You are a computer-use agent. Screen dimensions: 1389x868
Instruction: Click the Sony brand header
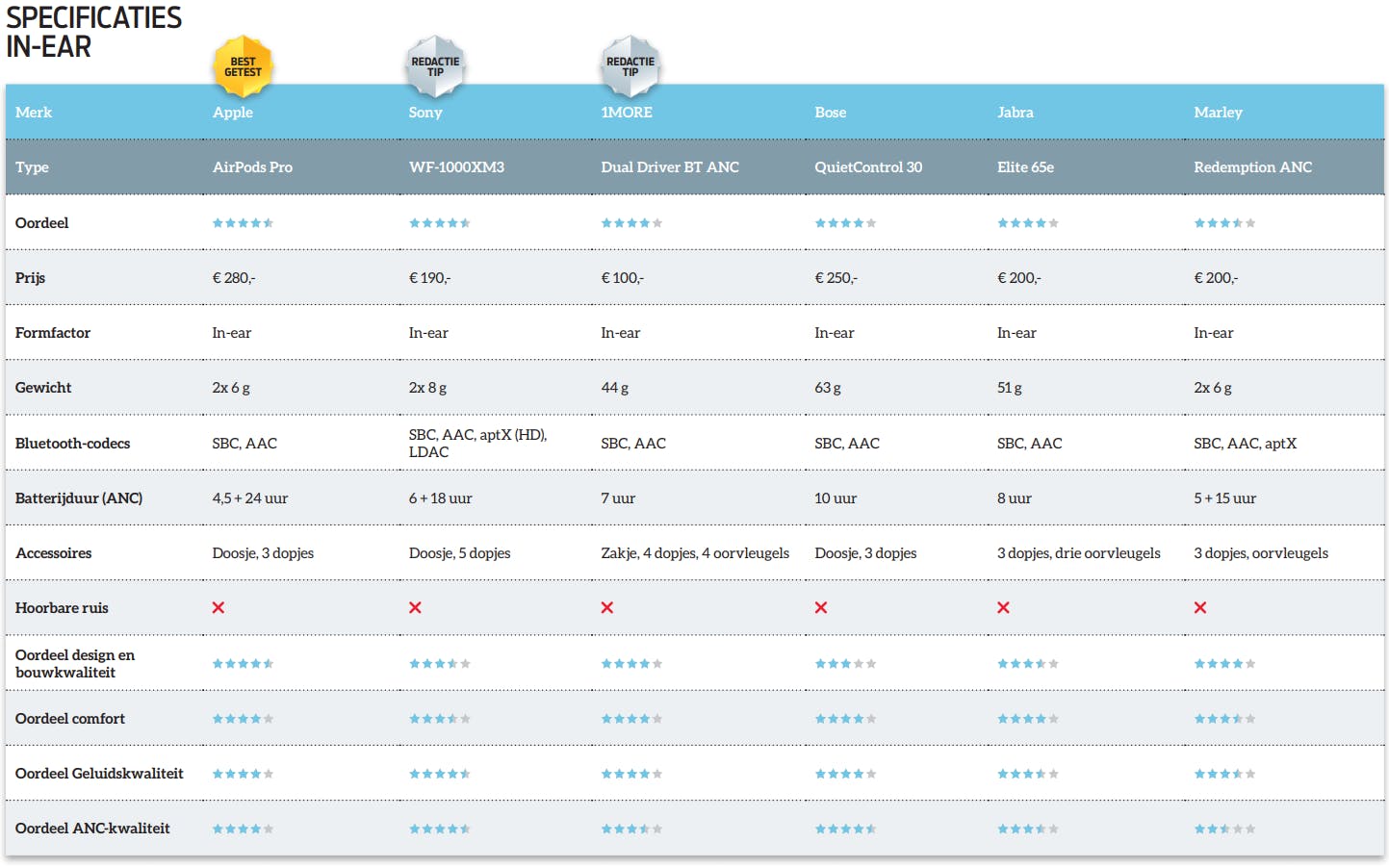pyautogui.click(x=425, y=113)
